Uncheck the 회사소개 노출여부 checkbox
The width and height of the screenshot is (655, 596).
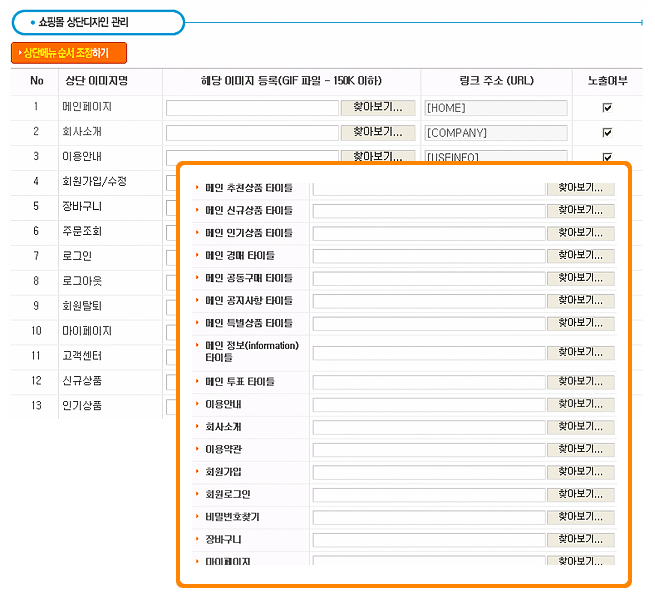[x=606, y=132]
